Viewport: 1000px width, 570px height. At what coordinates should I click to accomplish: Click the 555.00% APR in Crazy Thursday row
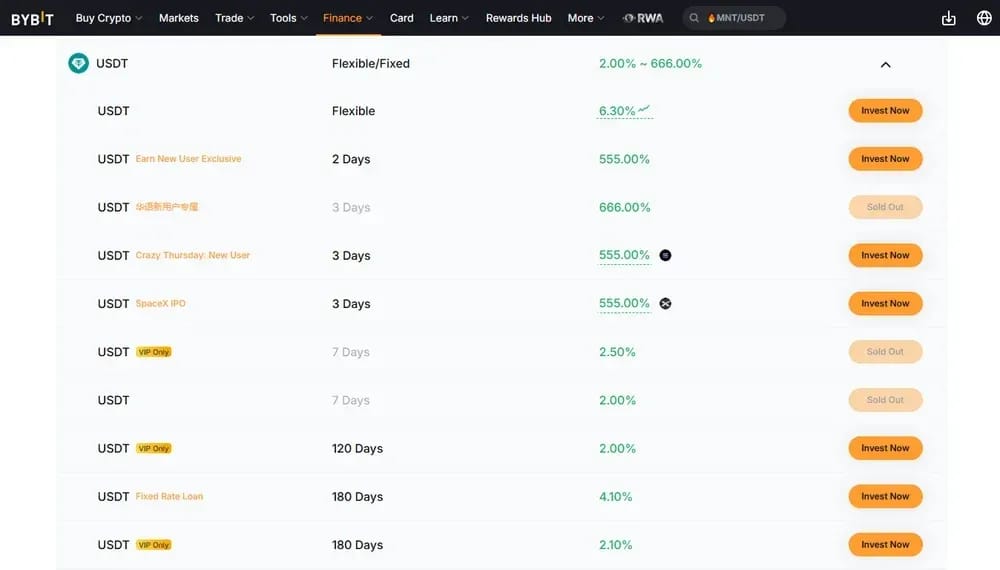tap(624, 255)
